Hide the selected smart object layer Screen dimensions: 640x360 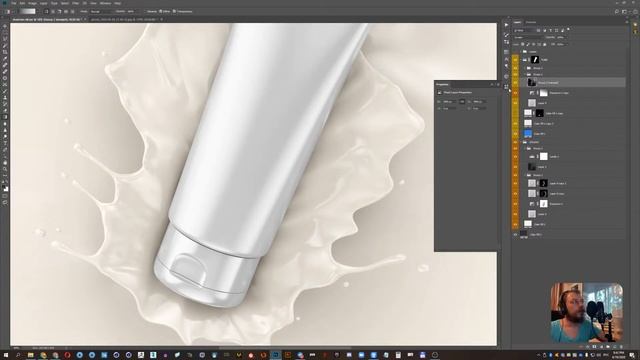(x=516, y=82)
